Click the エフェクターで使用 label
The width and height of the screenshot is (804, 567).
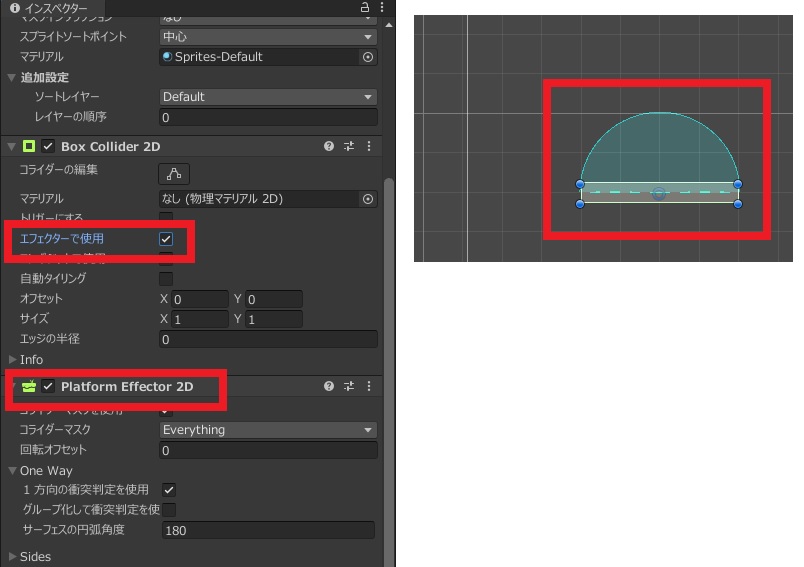coord(62,239)
